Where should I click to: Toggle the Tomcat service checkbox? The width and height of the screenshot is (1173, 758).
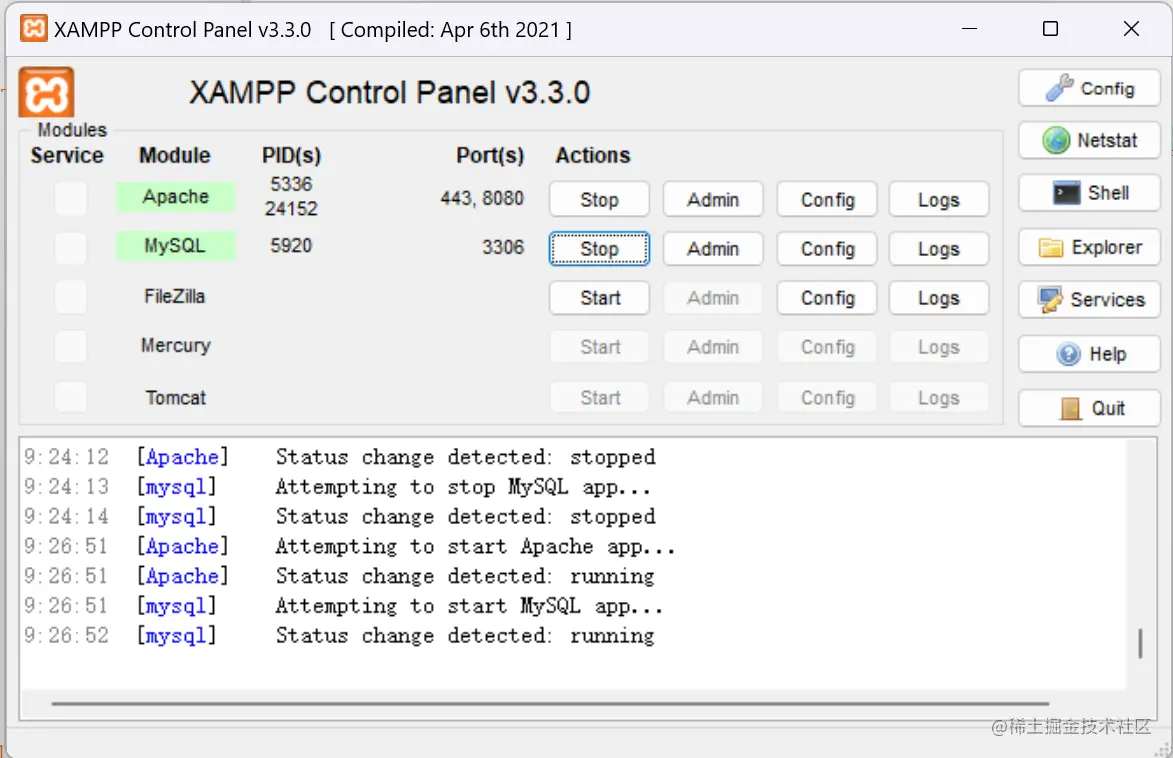click(x=71, y=397)
